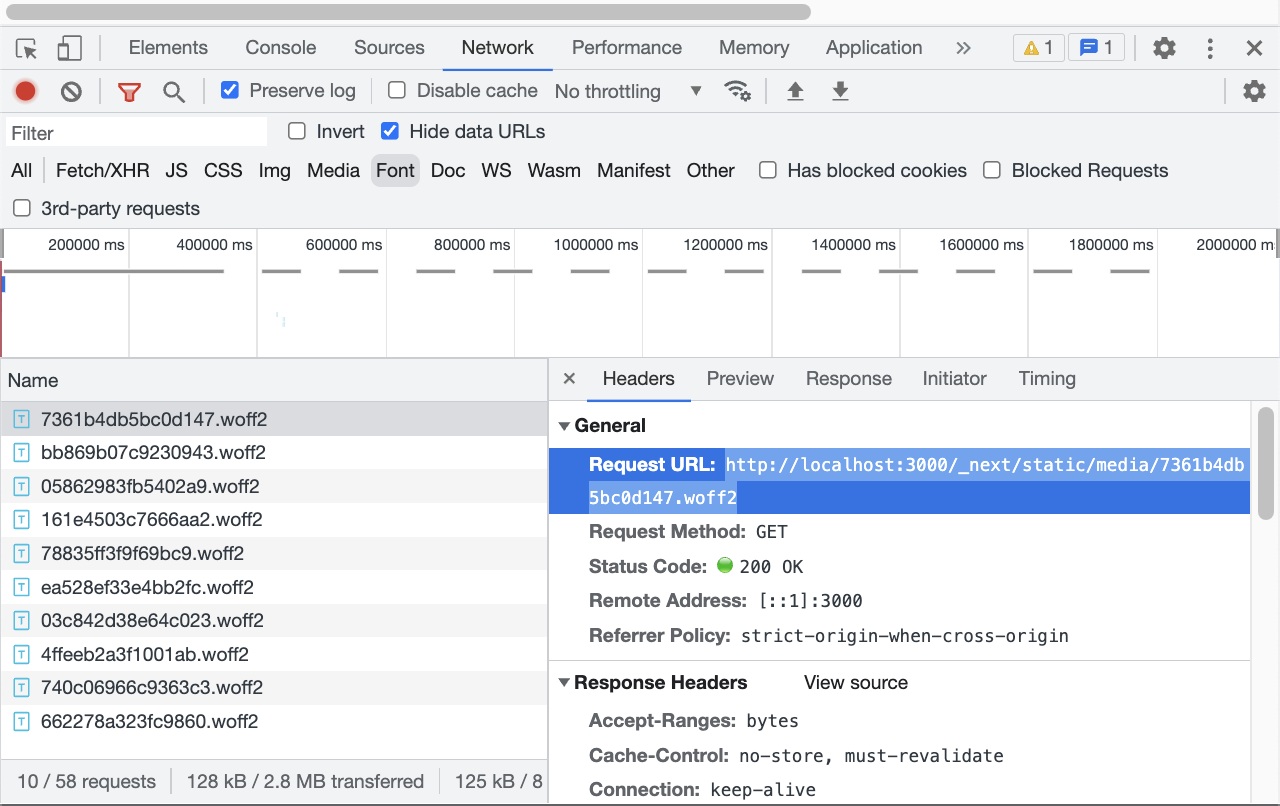Filter requests by WS type
This screenshot has height=806, width=1280.
pyautogui.click(x=496, y=171)
